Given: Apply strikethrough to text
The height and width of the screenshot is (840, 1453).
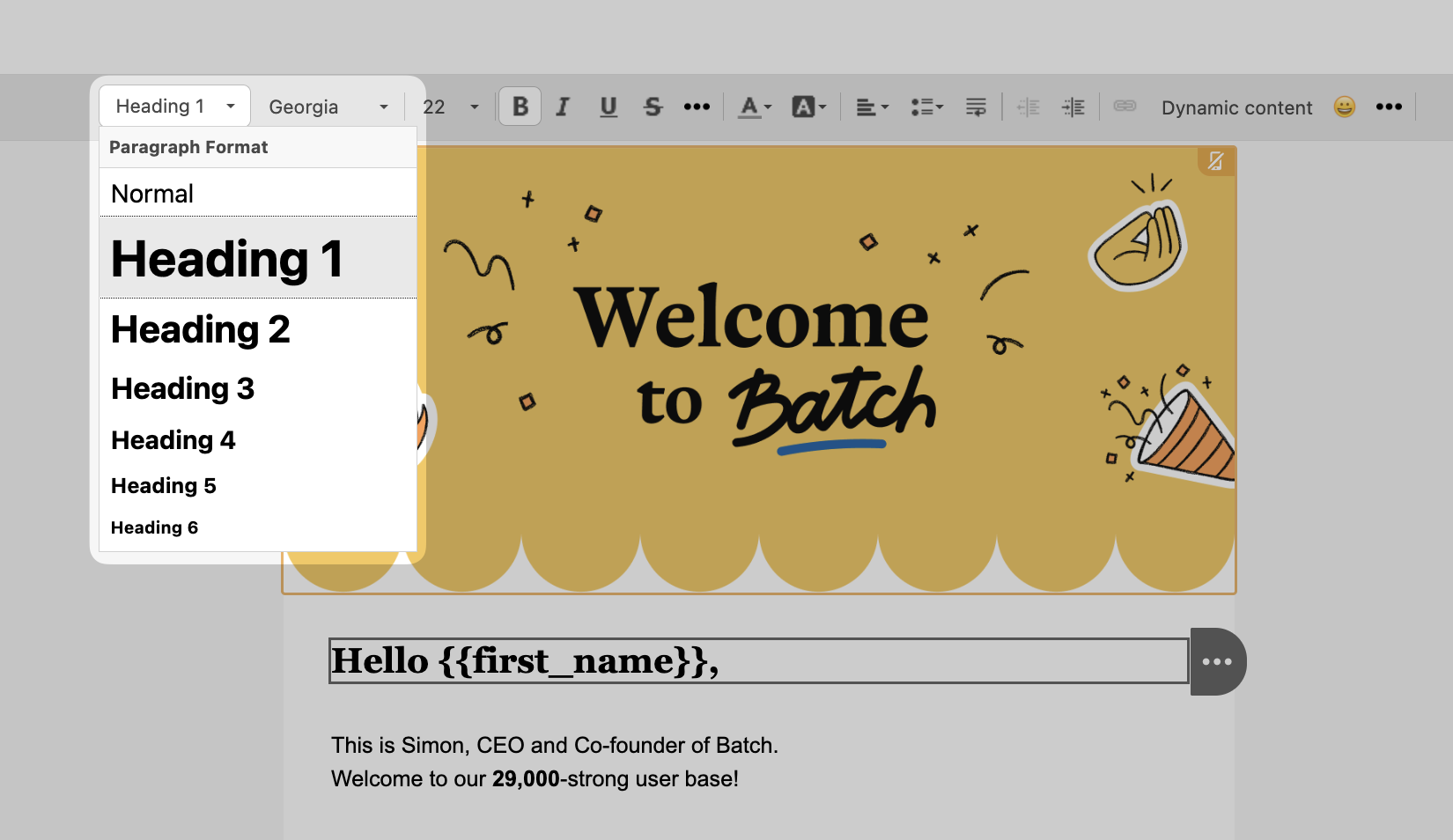Looking at the screenshot, I should [653, 107].
